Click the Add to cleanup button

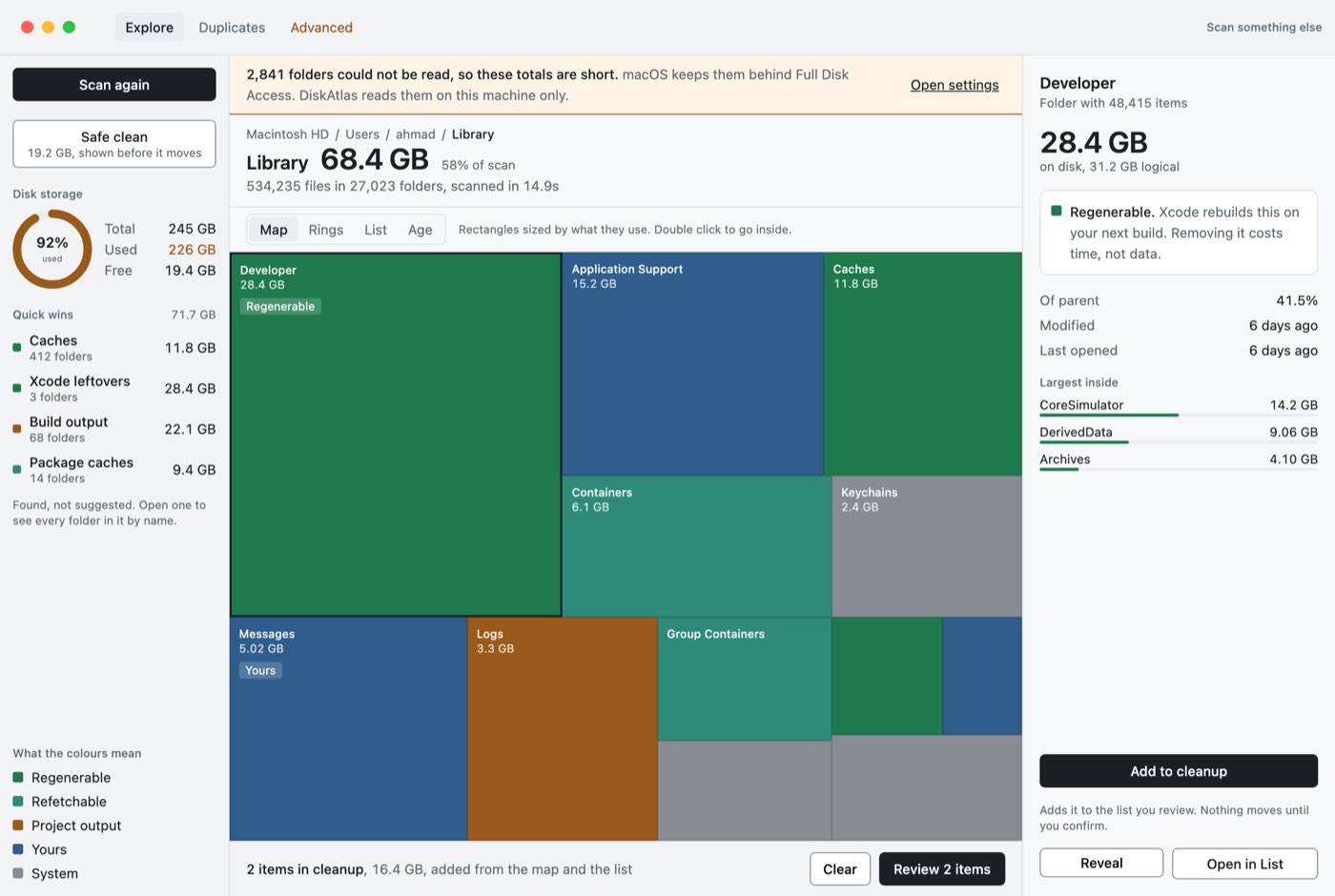pos(1179,771)
